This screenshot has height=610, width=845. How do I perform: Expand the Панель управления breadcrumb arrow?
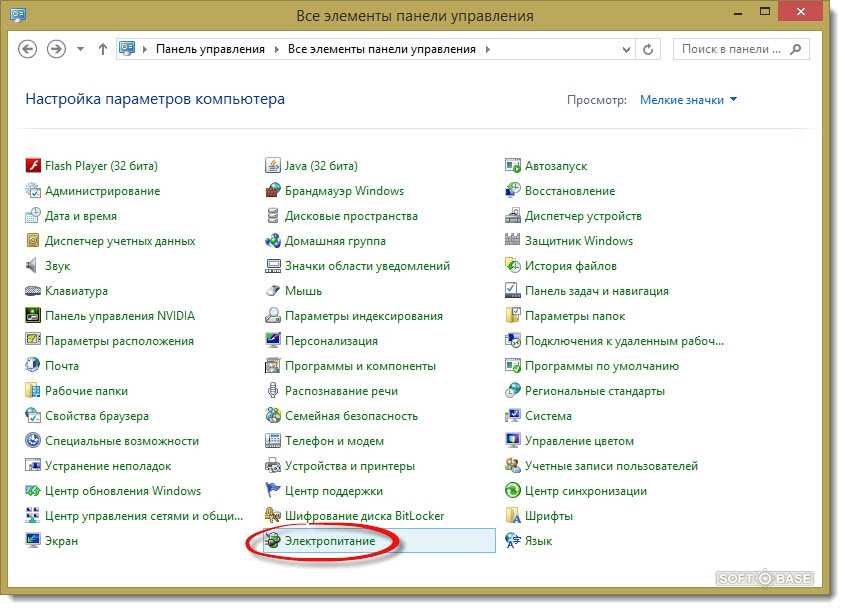276,50
